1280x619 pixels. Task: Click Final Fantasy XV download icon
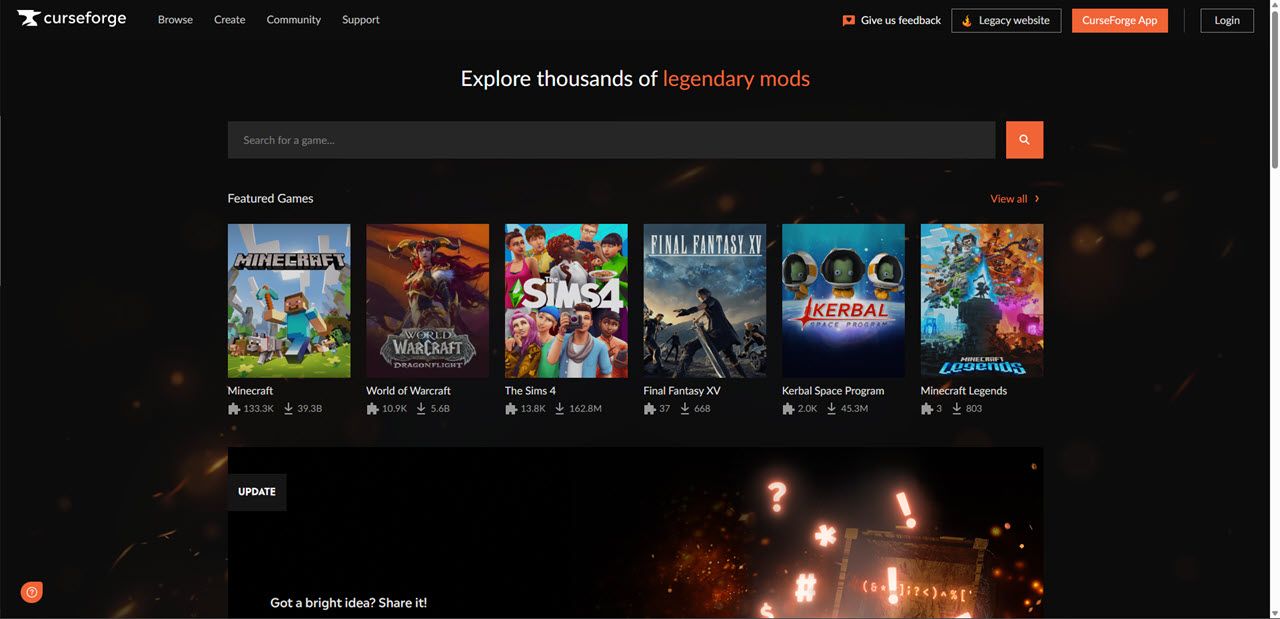[x=685, y=409]
